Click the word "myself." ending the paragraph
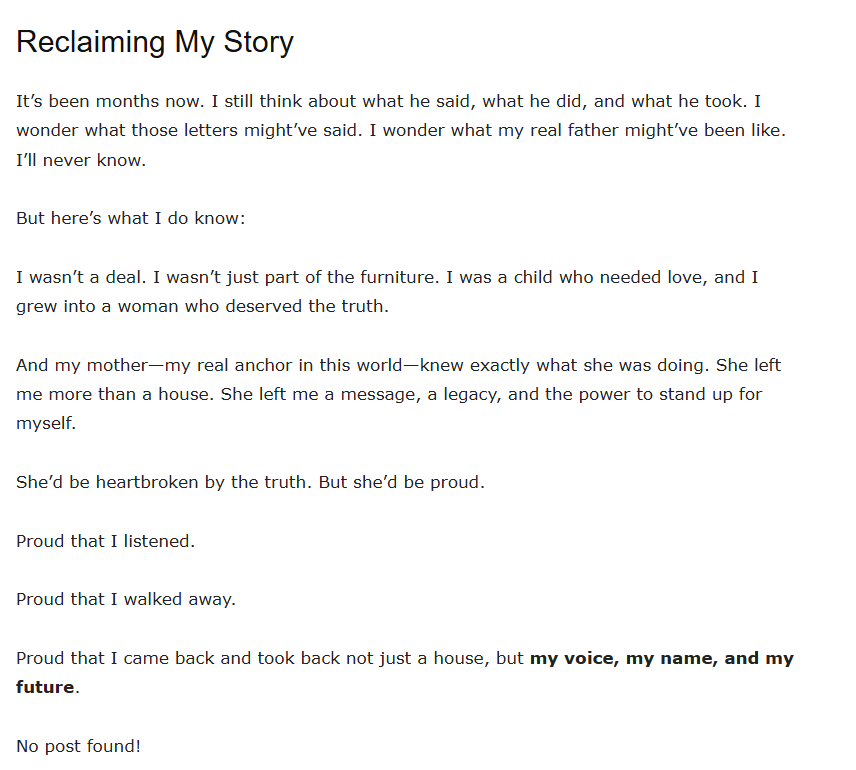This screenshot has width=856, height=770. tap(46, 423)
